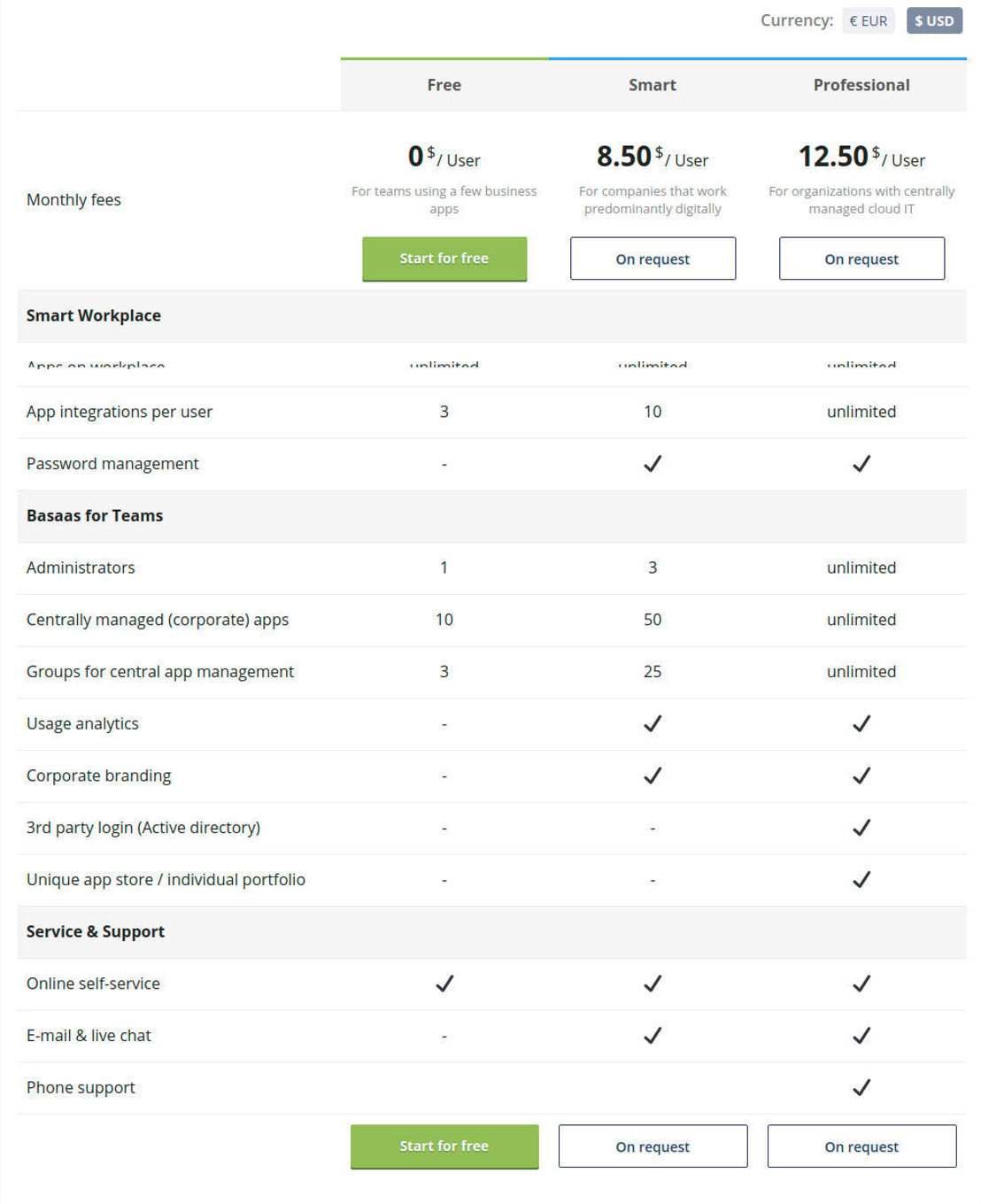
Task: Click Professional checkmark for Usage analytics
Action: [861, 723]
